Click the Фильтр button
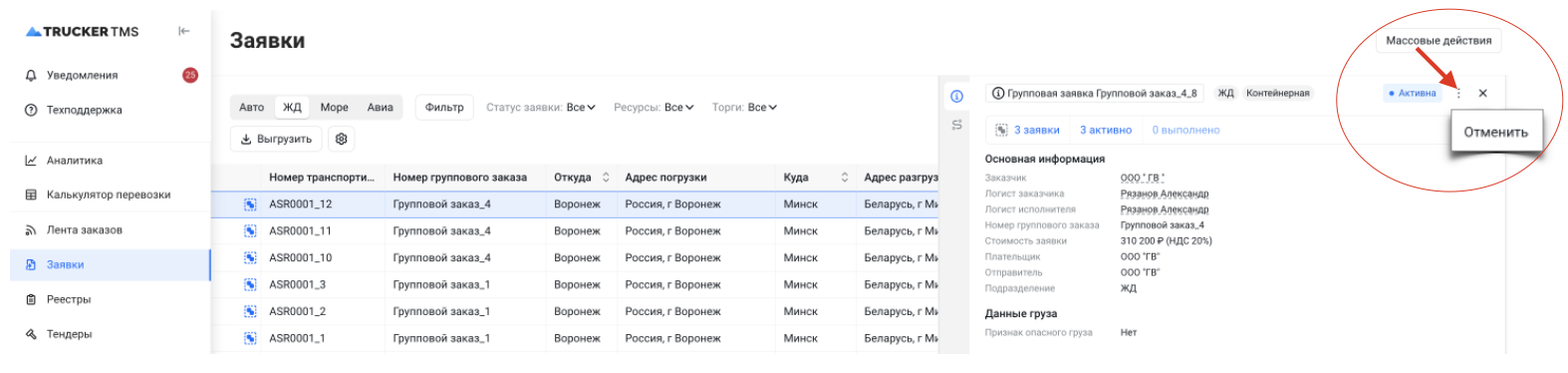Viewport: 1568px width, 373px height. coord(444,108)
